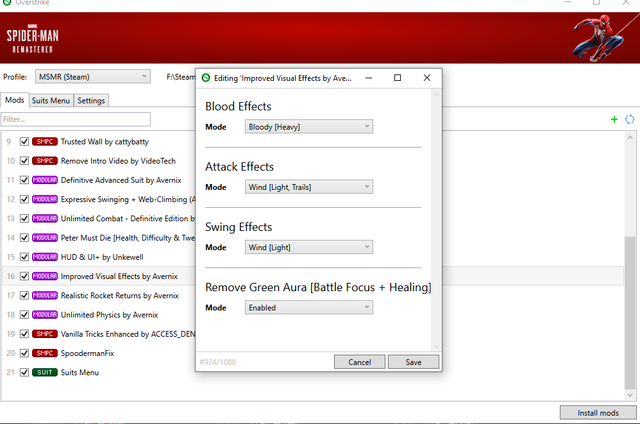640x424 pixels.
Task: Open Attack Effects Mode dropdown
Action: [x=309, y=187]
